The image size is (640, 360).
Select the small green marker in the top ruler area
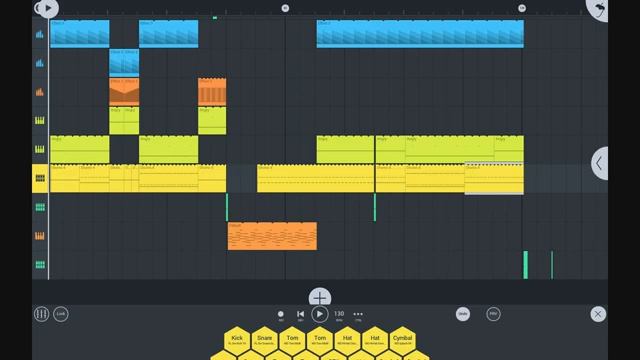tap(215, 18)
